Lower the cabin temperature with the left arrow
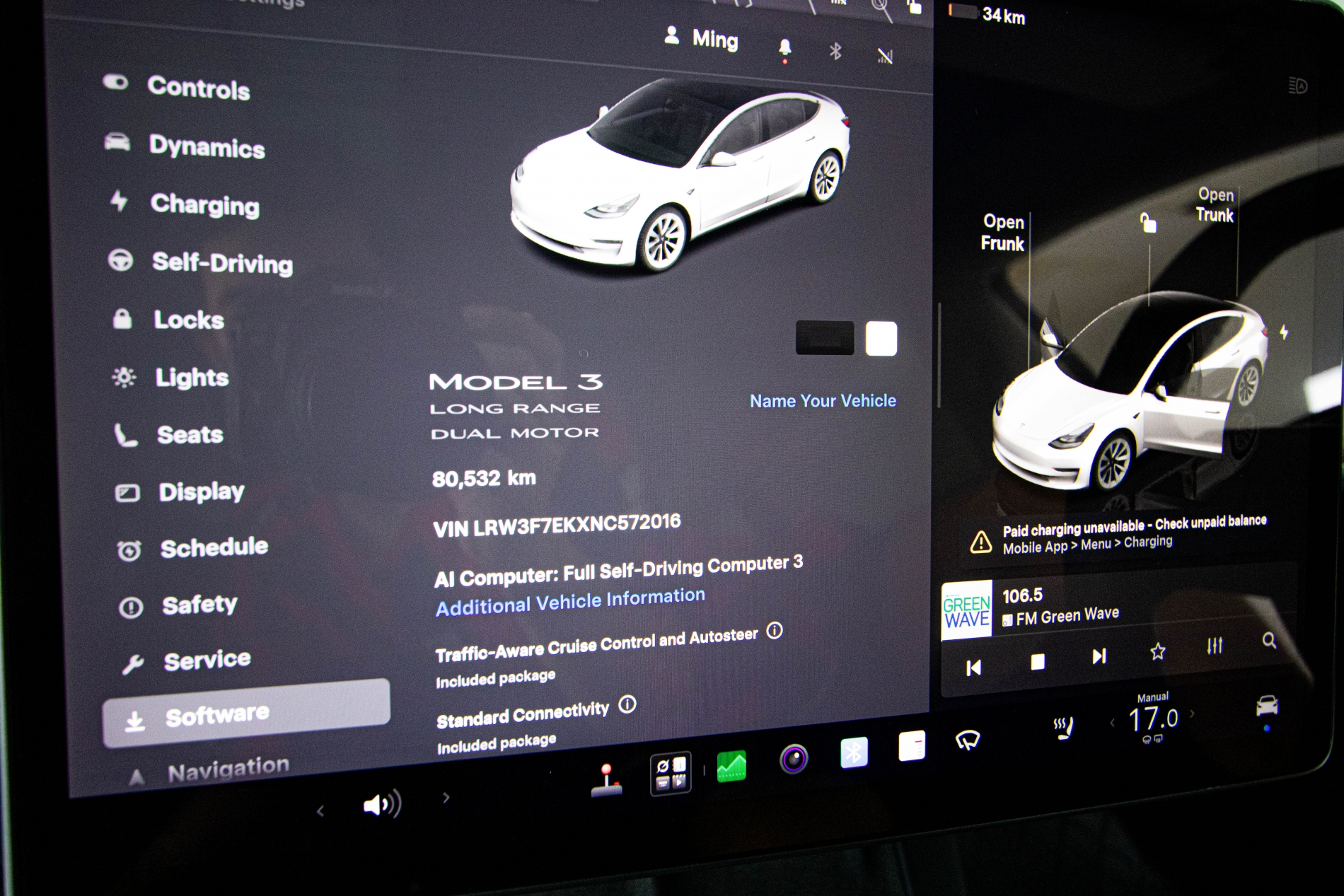This screenshot has width=1344, height=896. (x=1112, y=723)
